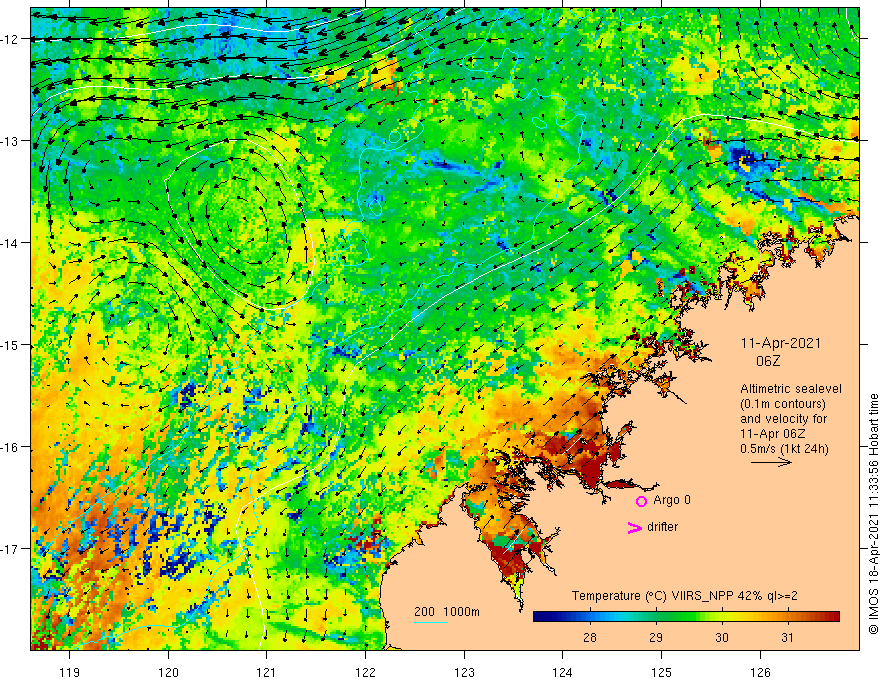Click the 120 longitude axis label
Screen dimensions: 880x680
[168, 672]
